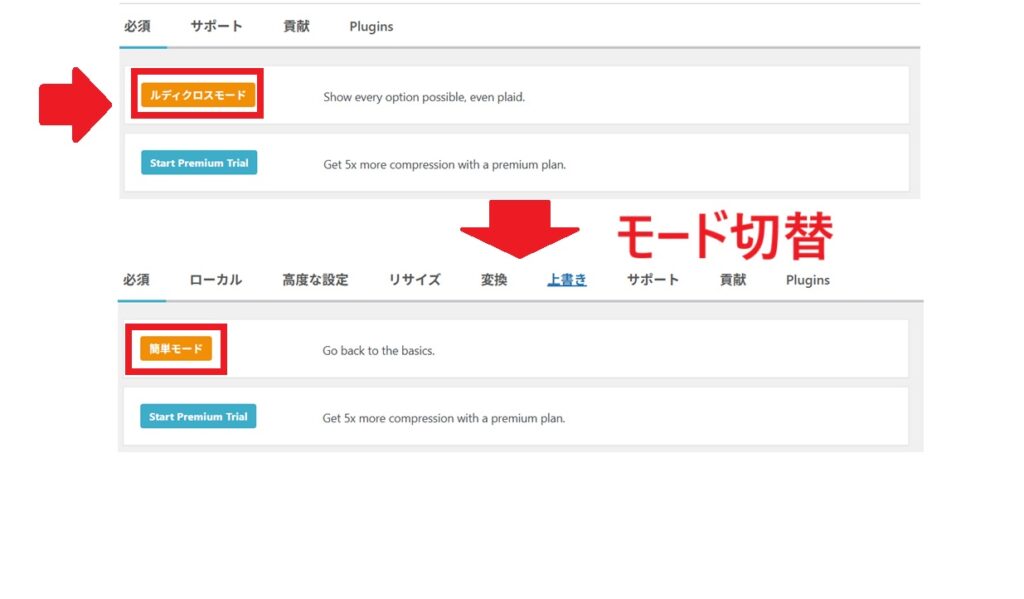Switch to 貢献 tab in upper panel
This screenshot has height=599, width=1024.
[x=296, y=26]
